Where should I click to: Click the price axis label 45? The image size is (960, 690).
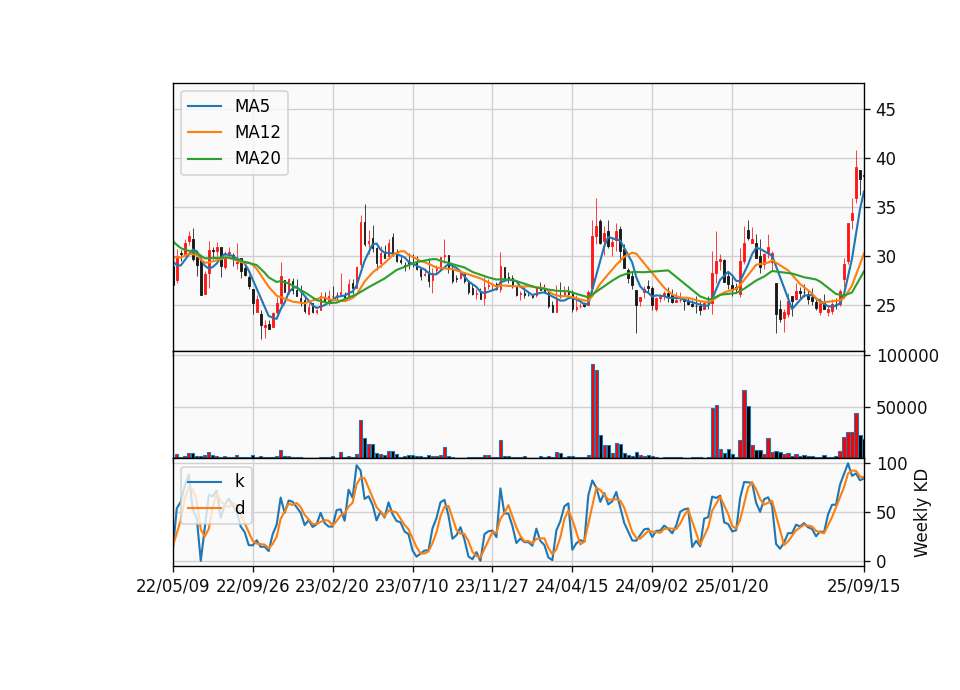[x=885, y=110]
